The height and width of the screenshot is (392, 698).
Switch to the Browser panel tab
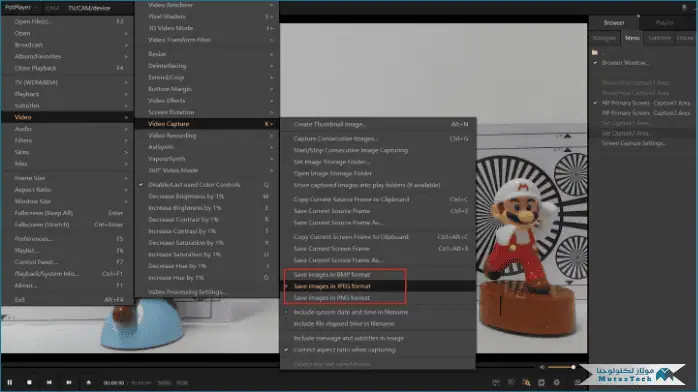tap(614, 23)
